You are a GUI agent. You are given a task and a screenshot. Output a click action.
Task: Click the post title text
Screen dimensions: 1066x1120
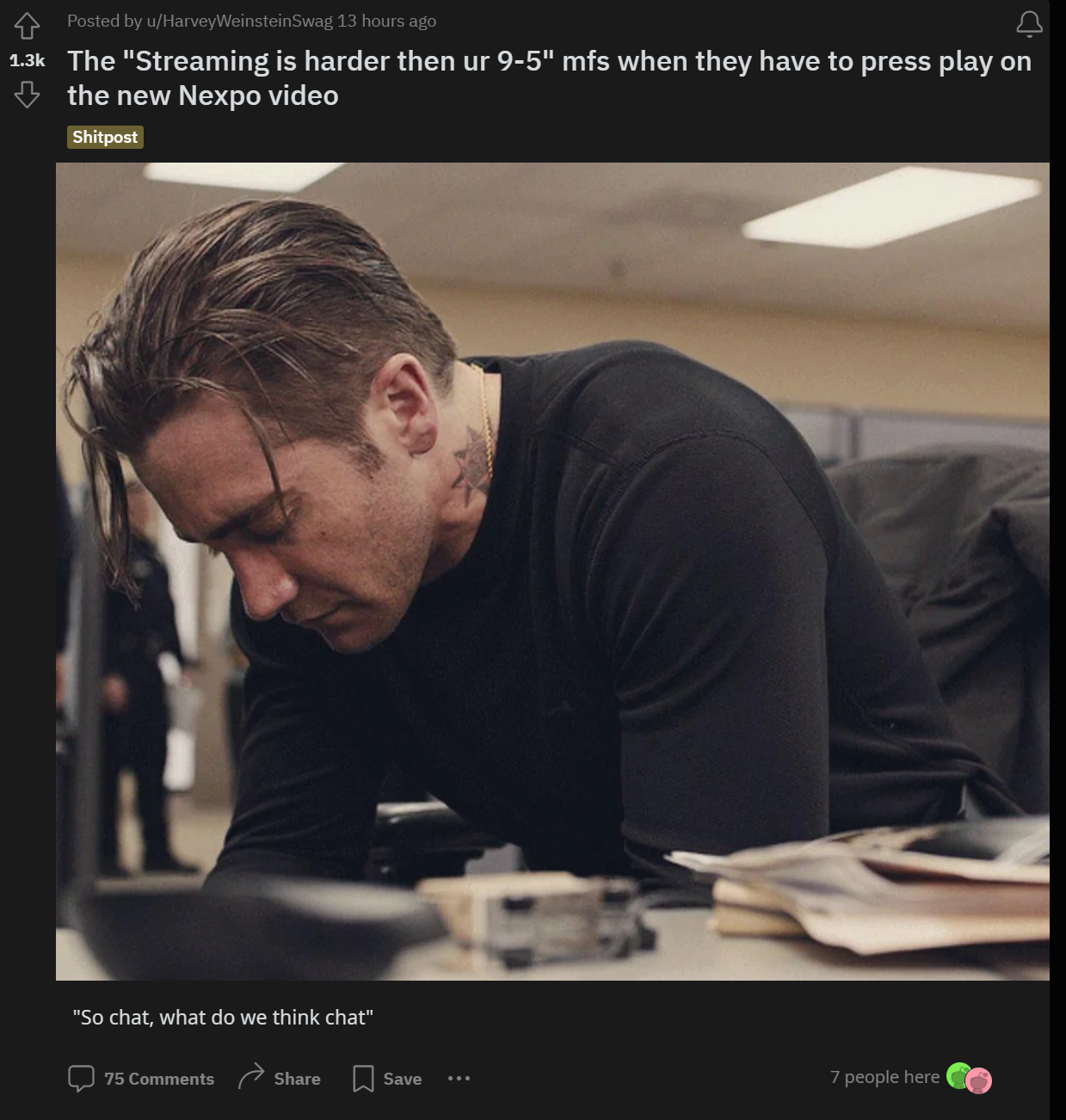(549, 78)
